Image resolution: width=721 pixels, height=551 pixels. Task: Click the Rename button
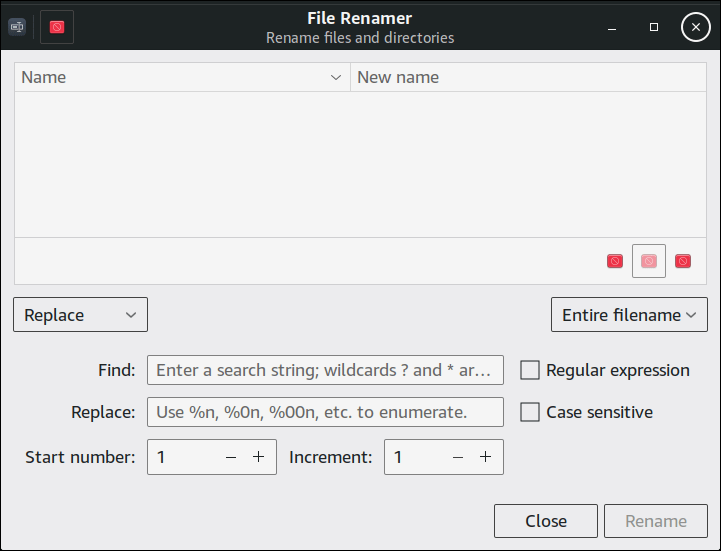pos(656,521)
